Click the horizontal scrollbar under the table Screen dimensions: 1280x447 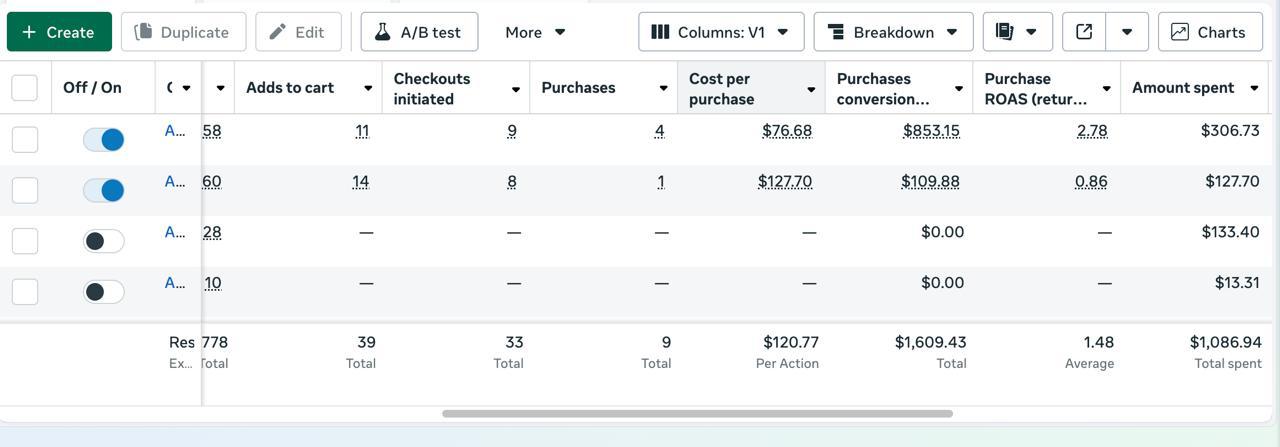coord(697,413)
